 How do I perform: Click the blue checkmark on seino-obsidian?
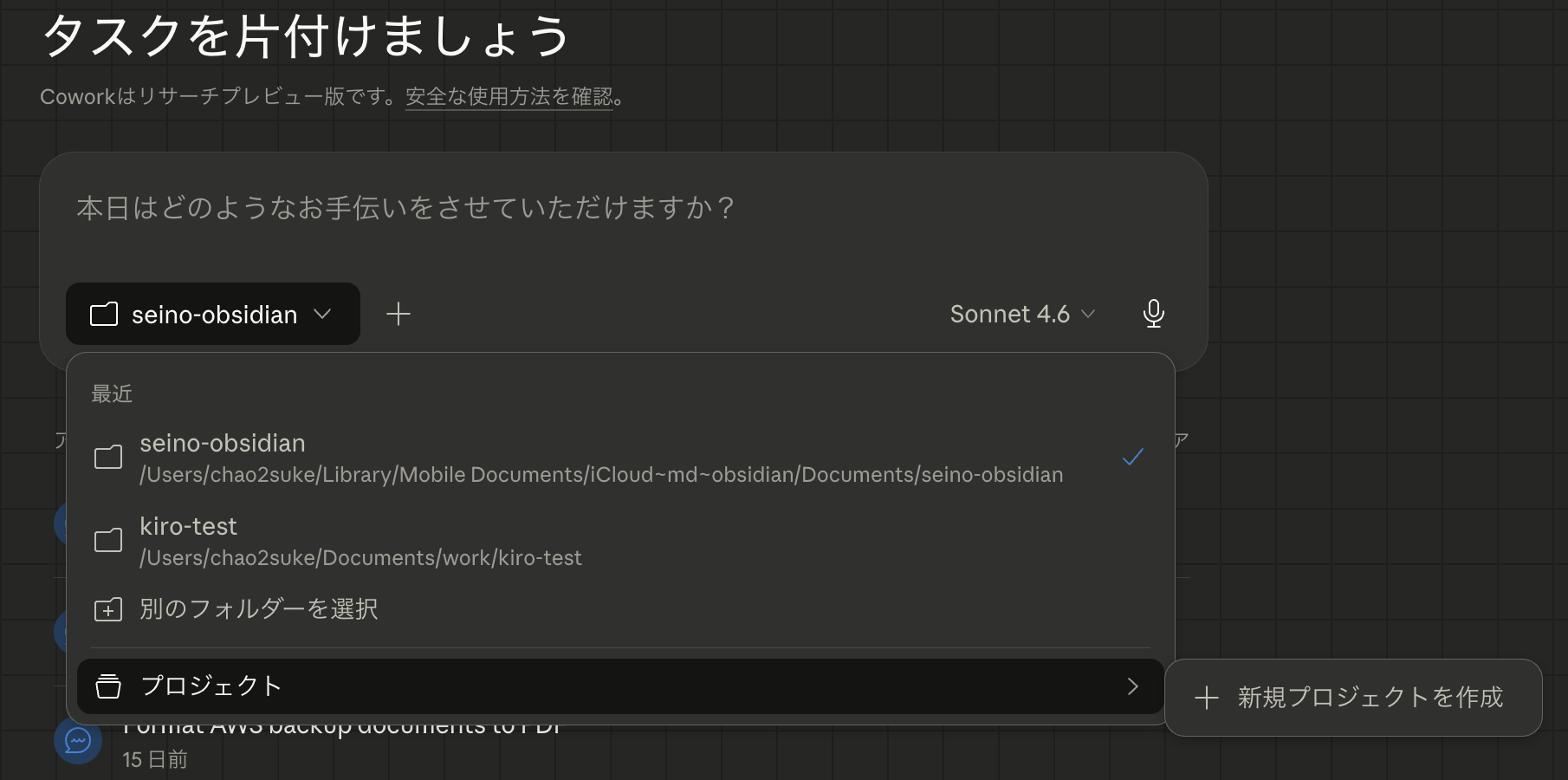1132,458
